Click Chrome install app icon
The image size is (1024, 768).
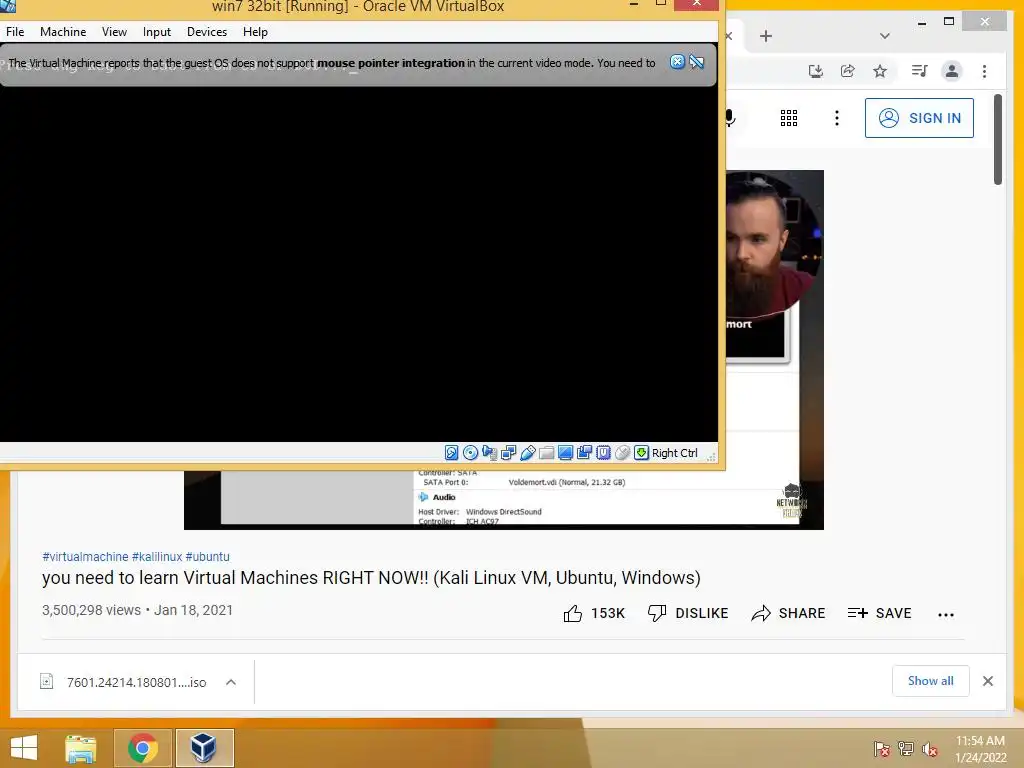pos(816,71)
